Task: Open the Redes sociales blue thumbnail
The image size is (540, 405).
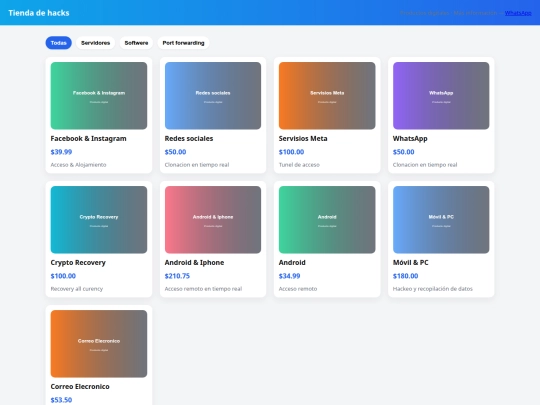Action: tap(213, 96)
